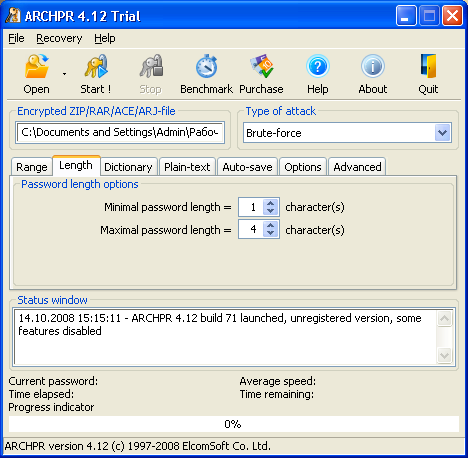
Task: Open the Help menu in menu bar
Action: point(105,38)
